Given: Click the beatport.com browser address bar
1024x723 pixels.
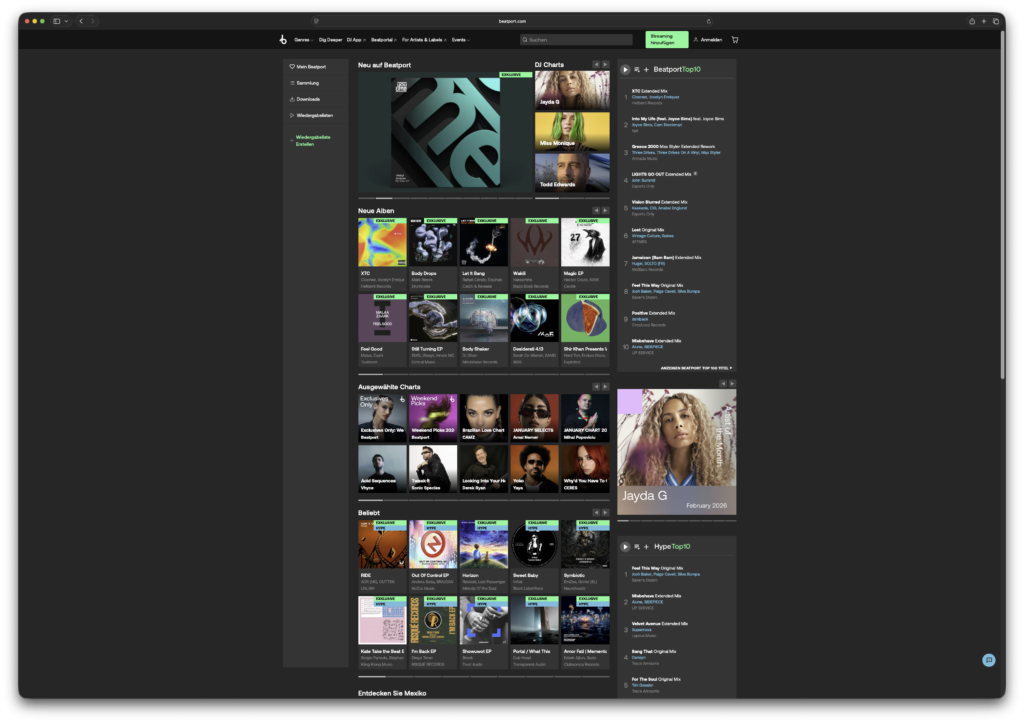Looking at the screenshot, I should click(512, 21).
